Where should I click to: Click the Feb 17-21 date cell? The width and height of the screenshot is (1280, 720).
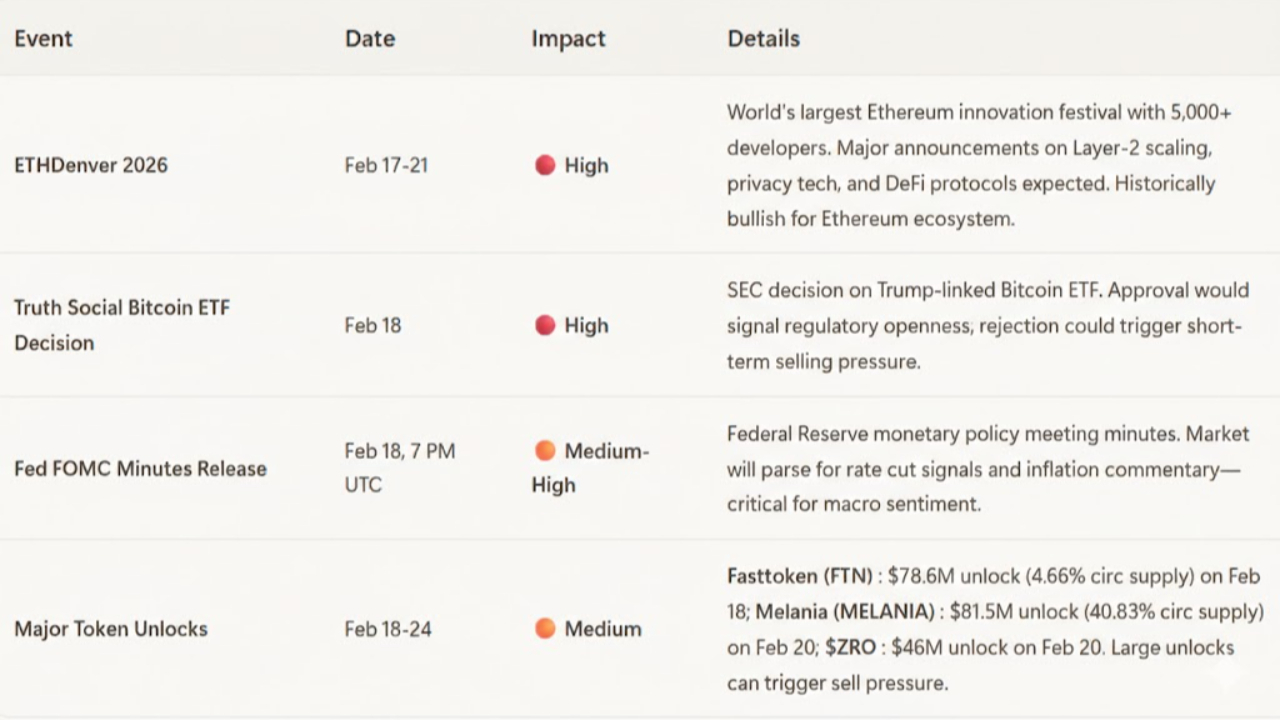[386, 165]
